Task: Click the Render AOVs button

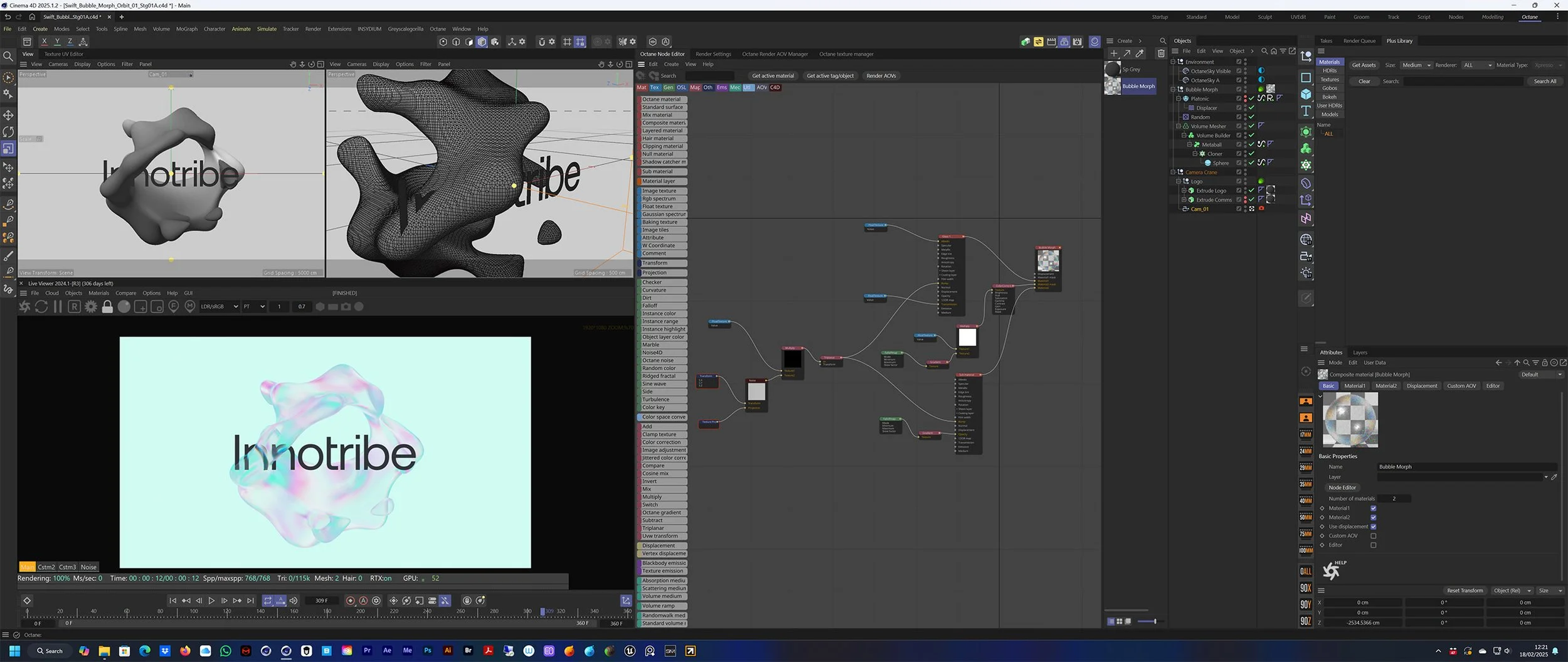Action: click(881, 76)
